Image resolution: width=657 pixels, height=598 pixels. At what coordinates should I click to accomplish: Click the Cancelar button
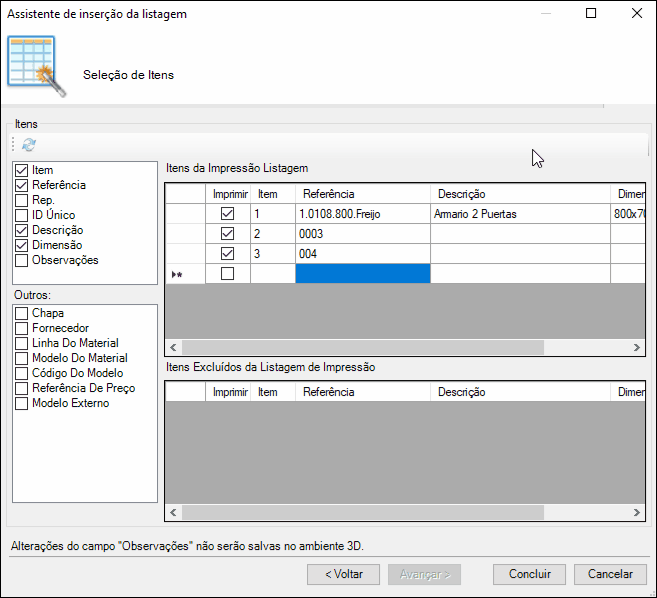610,574
